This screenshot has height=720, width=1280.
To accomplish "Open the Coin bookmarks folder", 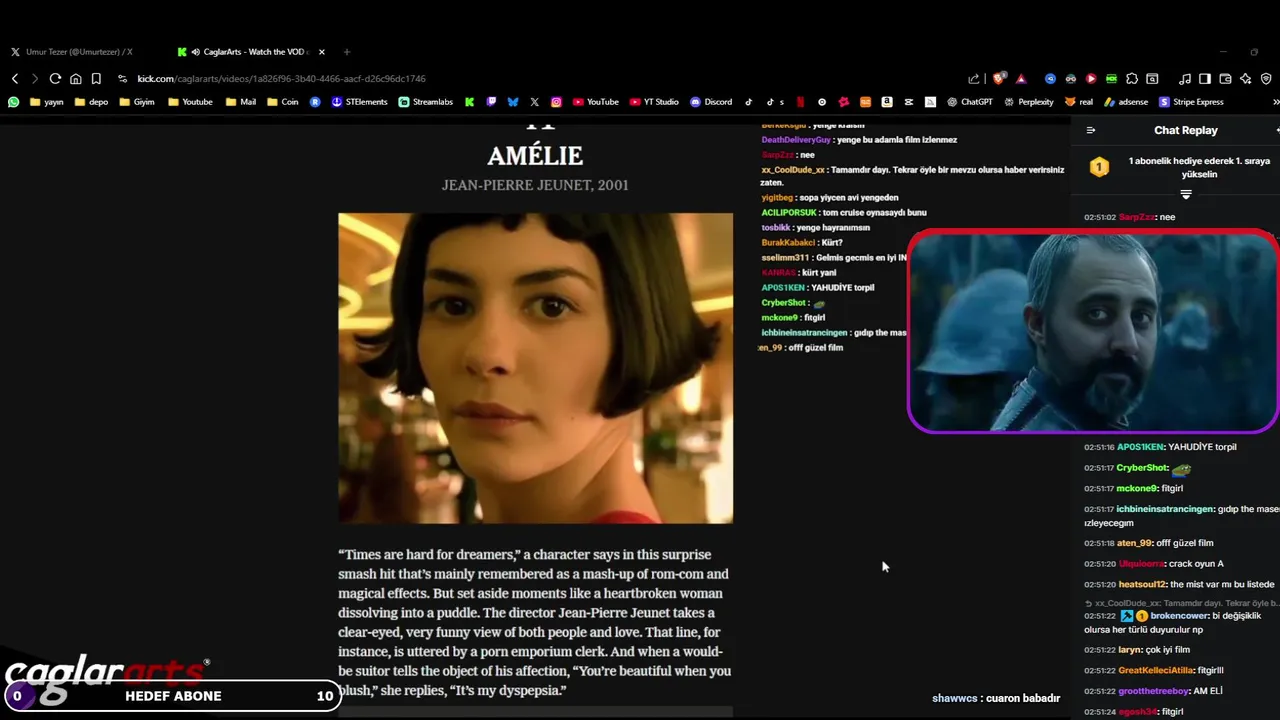I will pyautogui.click(x=283, y=102).
